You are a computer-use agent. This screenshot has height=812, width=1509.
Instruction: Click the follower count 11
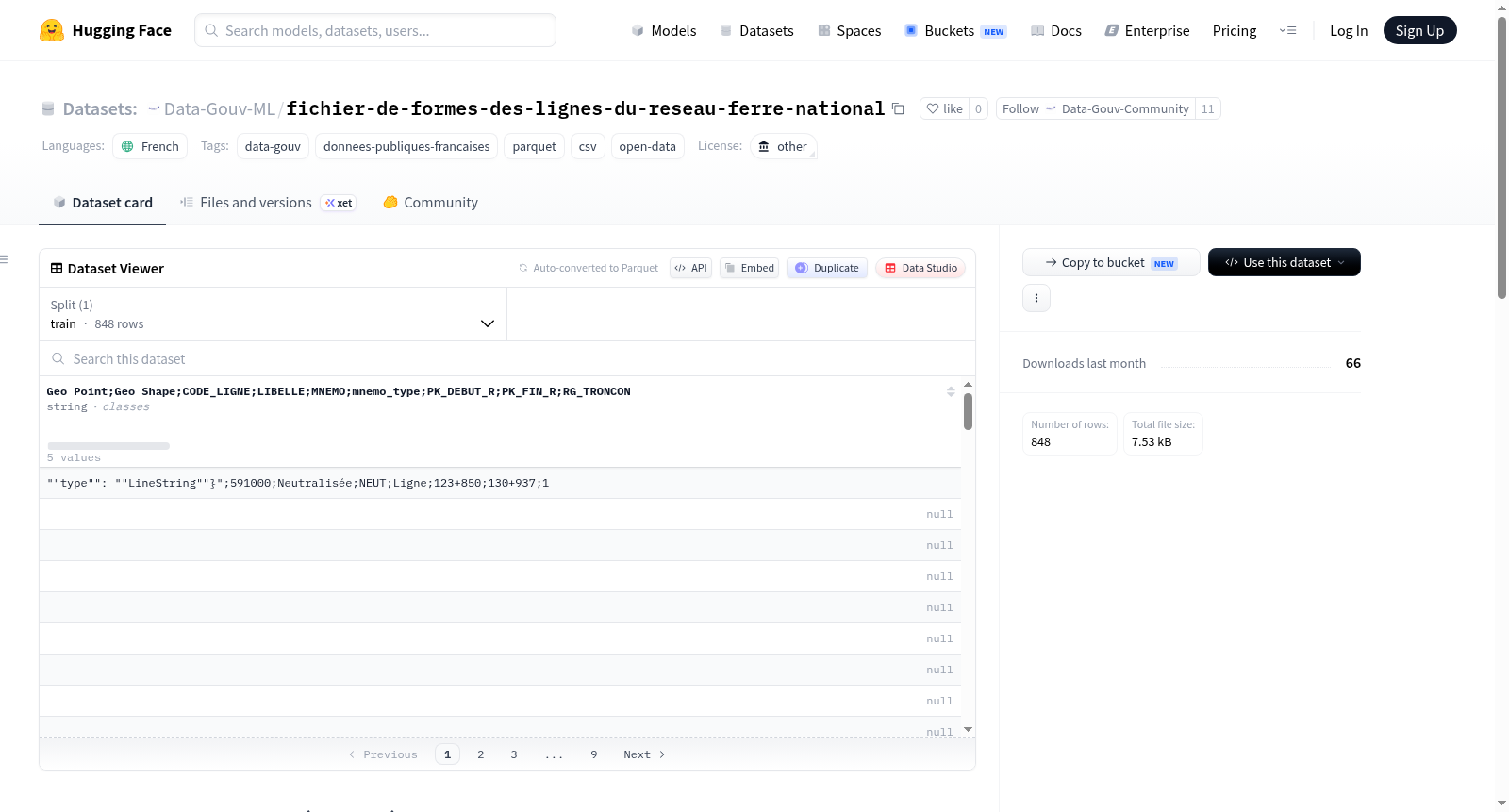click(1207, 108)
